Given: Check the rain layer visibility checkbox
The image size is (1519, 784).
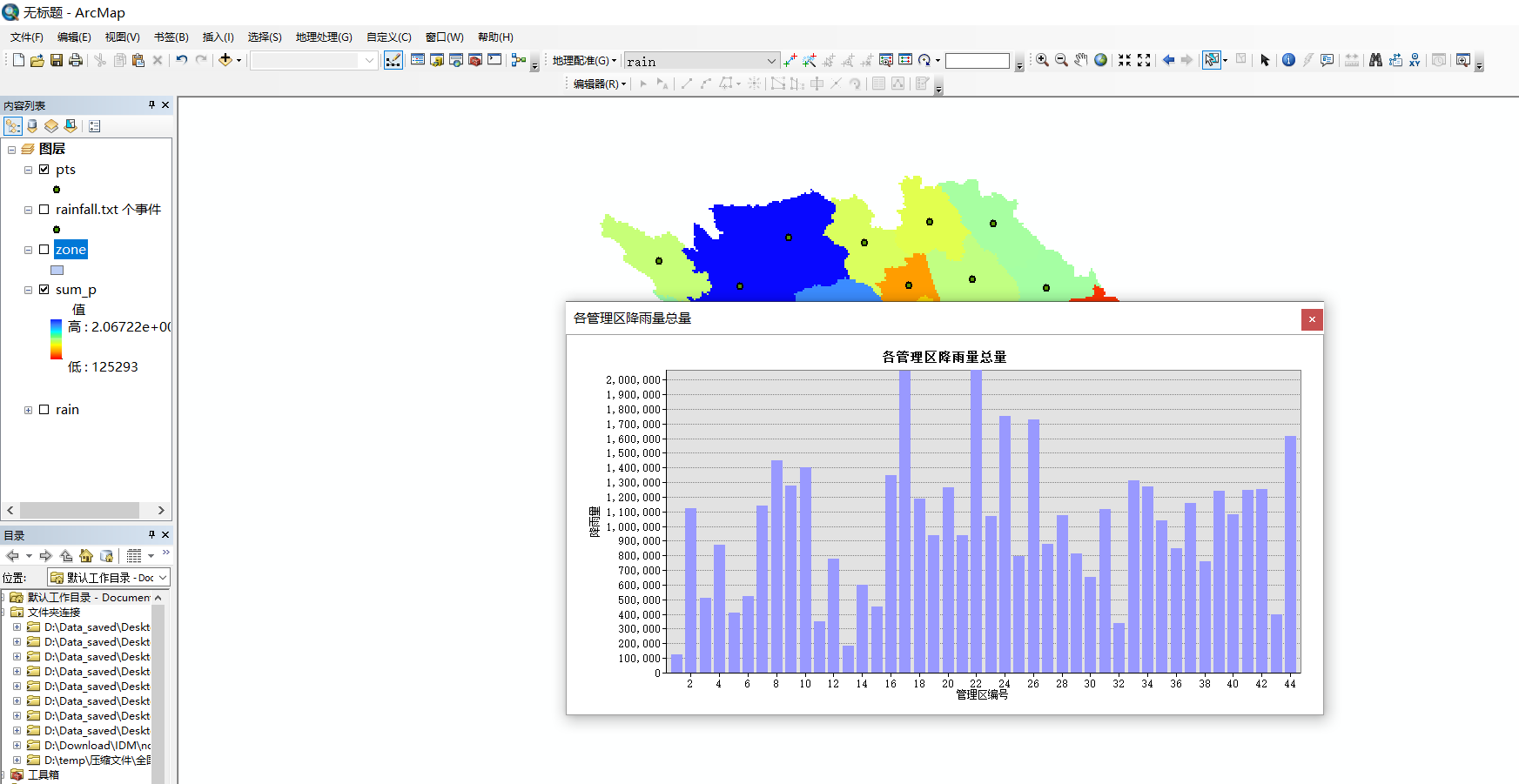Looking at the screenshot, I should point(44,410).
